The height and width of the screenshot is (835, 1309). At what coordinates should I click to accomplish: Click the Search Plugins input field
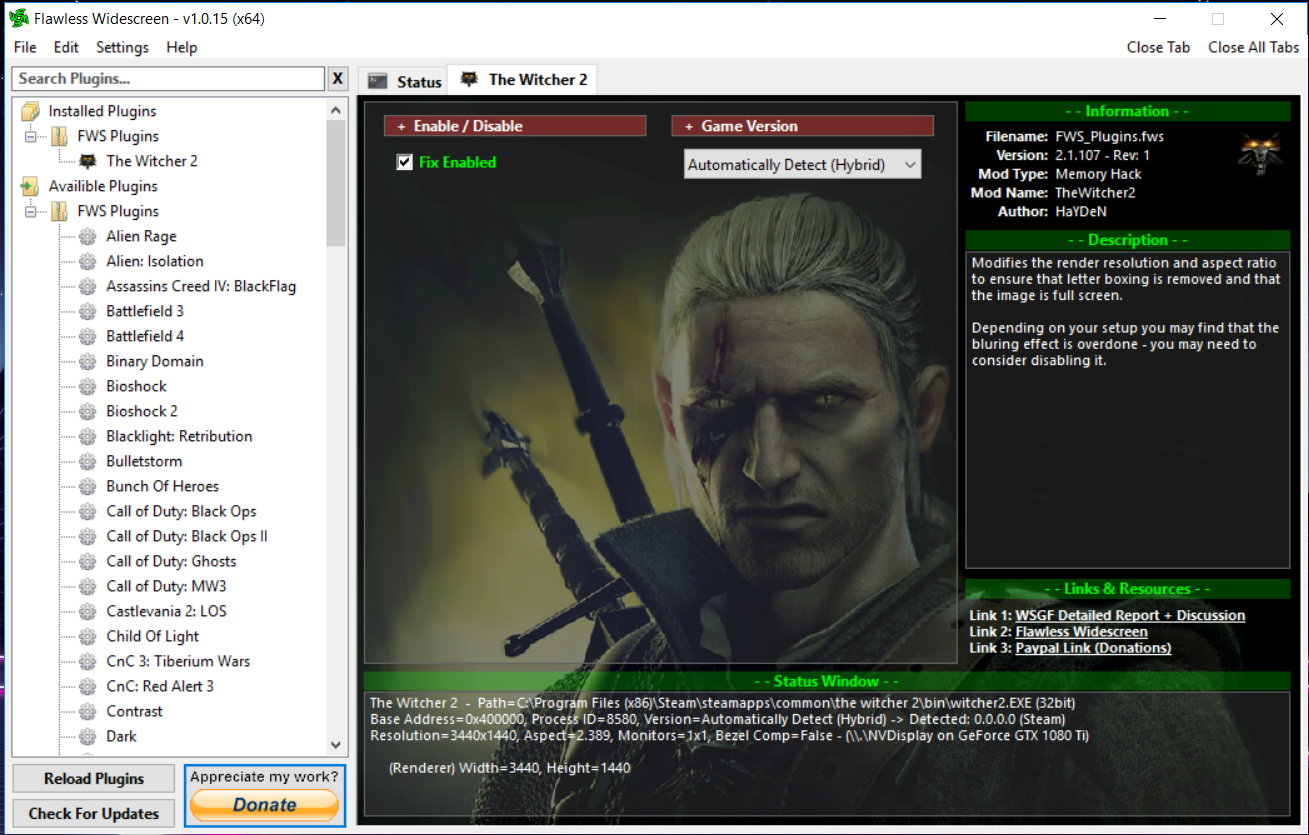pos(169,79)
